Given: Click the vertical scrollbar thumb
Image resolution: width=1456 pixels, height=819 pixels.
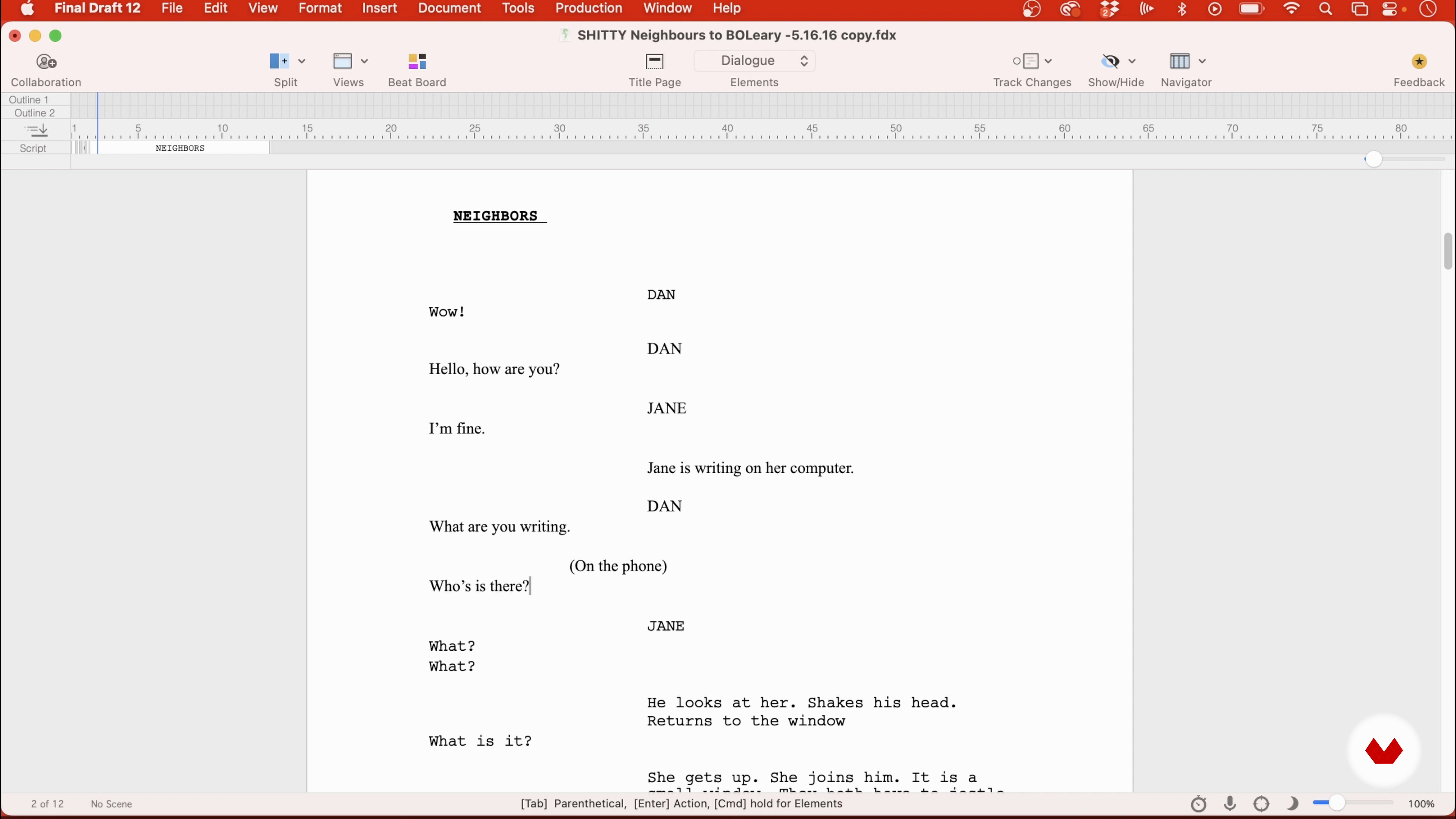Looking at the screenshot, I should tap(1448, 251).
